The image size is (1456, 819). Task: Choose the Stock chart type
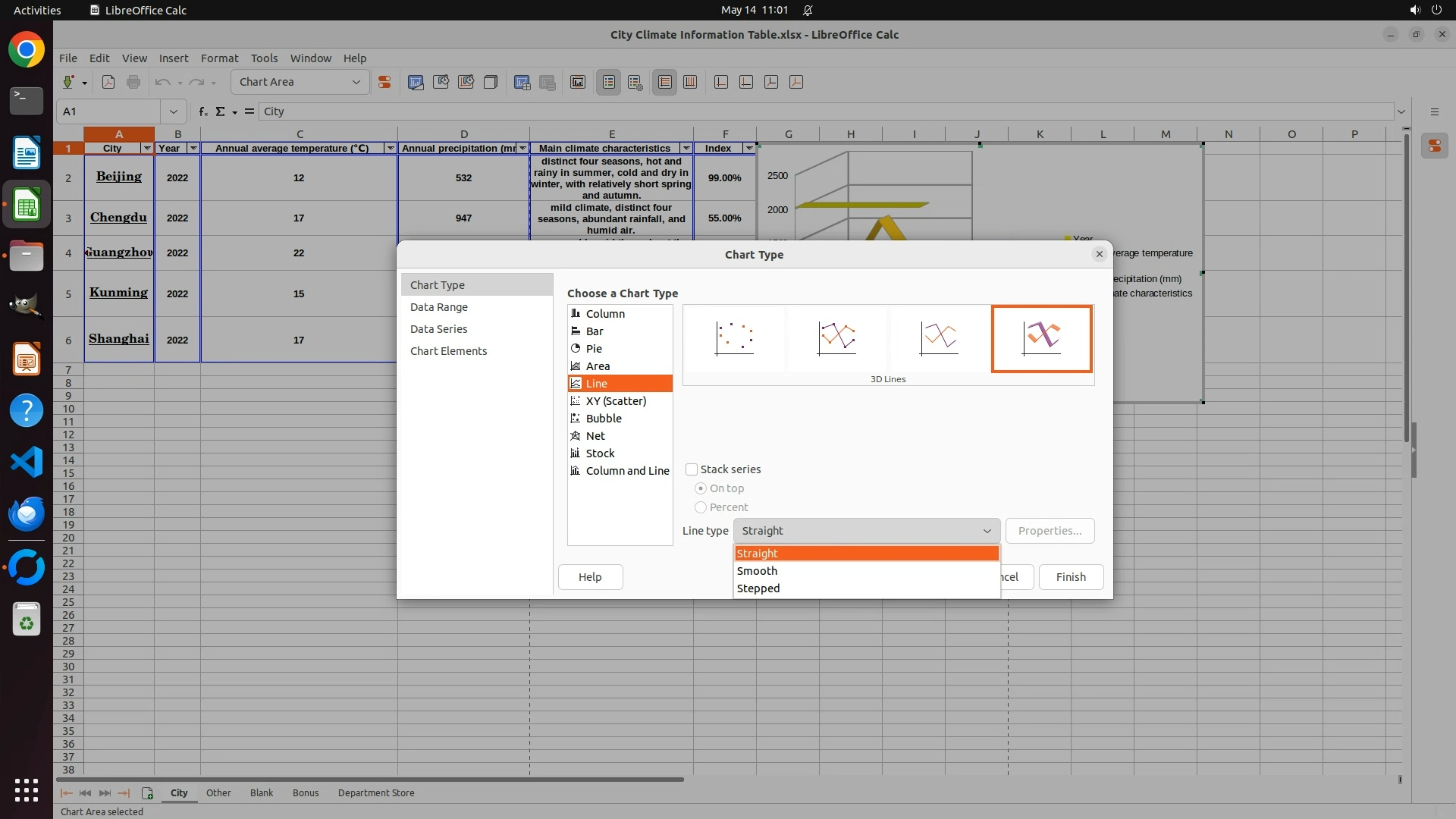click(600, 453)
